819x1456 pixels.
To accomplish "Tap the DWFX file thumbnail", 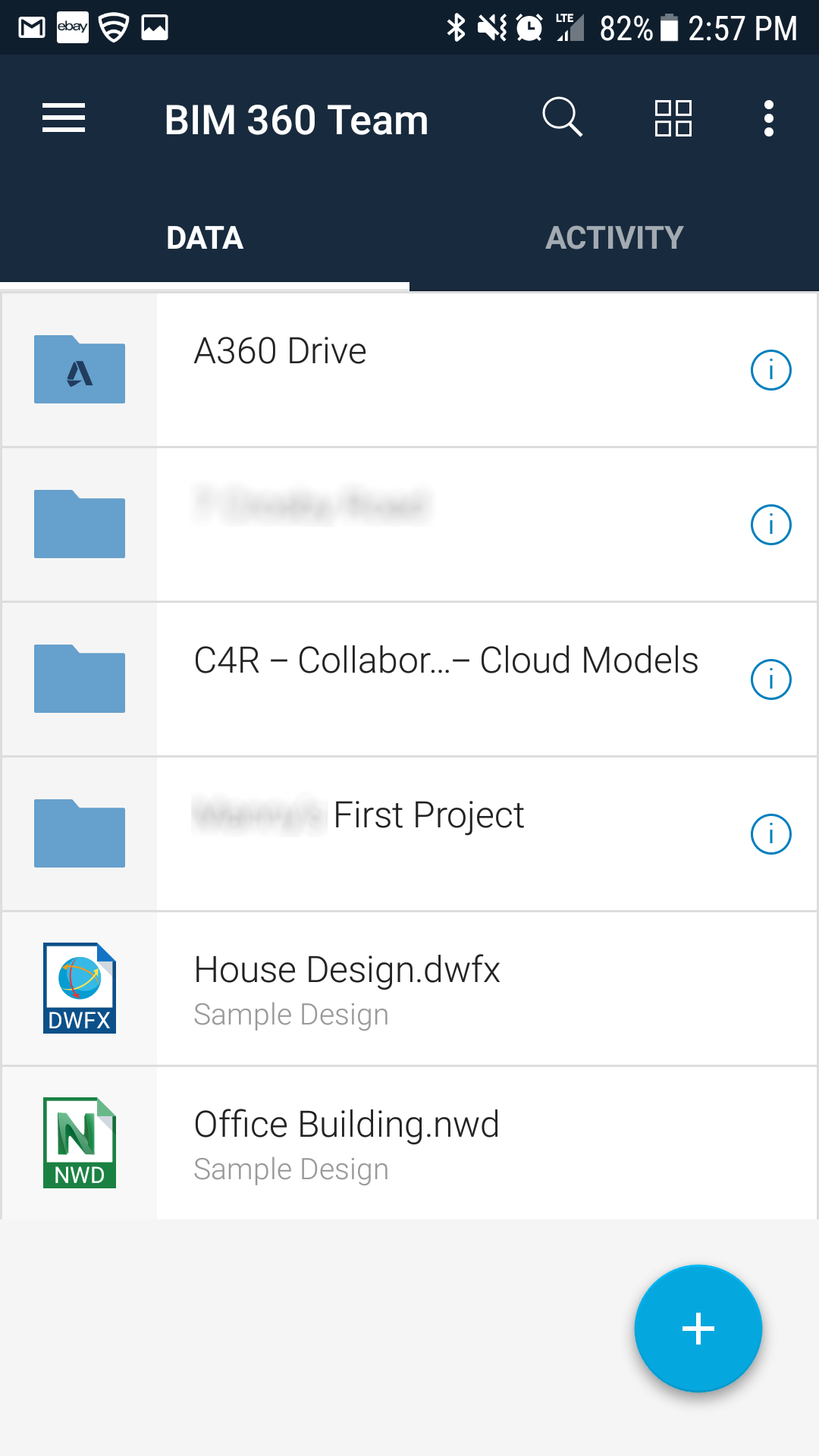I will click(x=80, y=988).
